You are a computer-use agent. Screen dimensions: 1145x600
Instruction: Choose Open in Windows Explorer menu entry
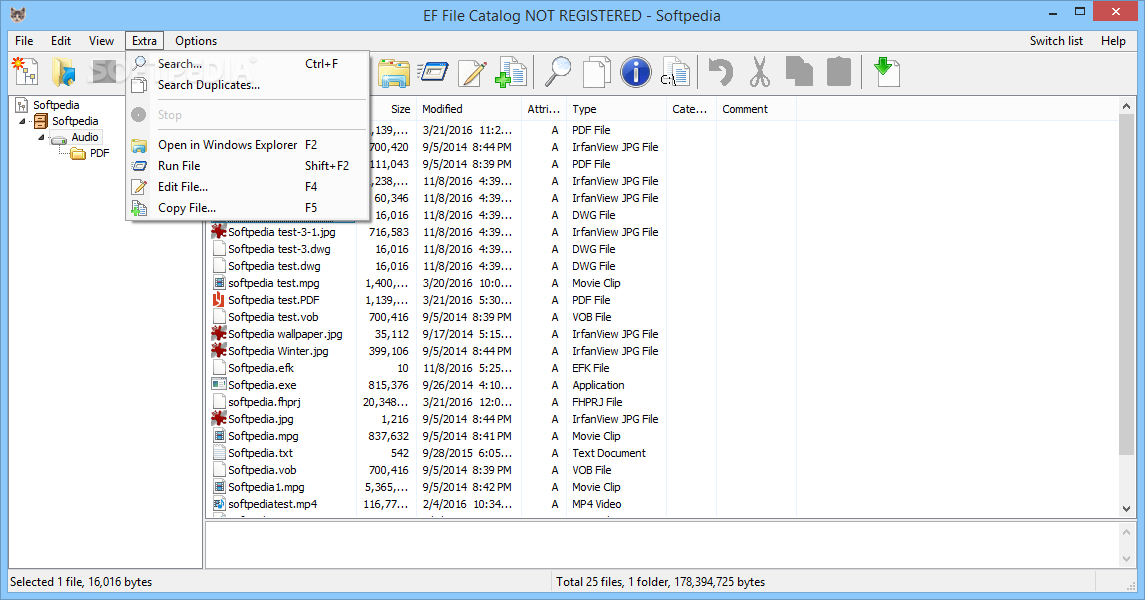pos(248,145)
